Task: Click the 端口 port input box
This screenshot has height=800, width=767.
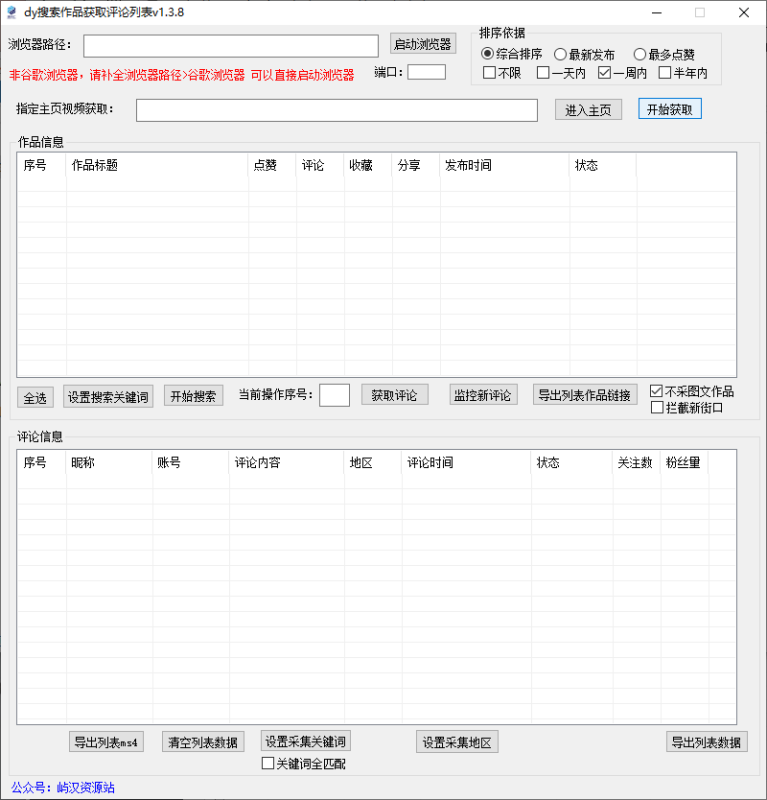Action: coord(427,72)
